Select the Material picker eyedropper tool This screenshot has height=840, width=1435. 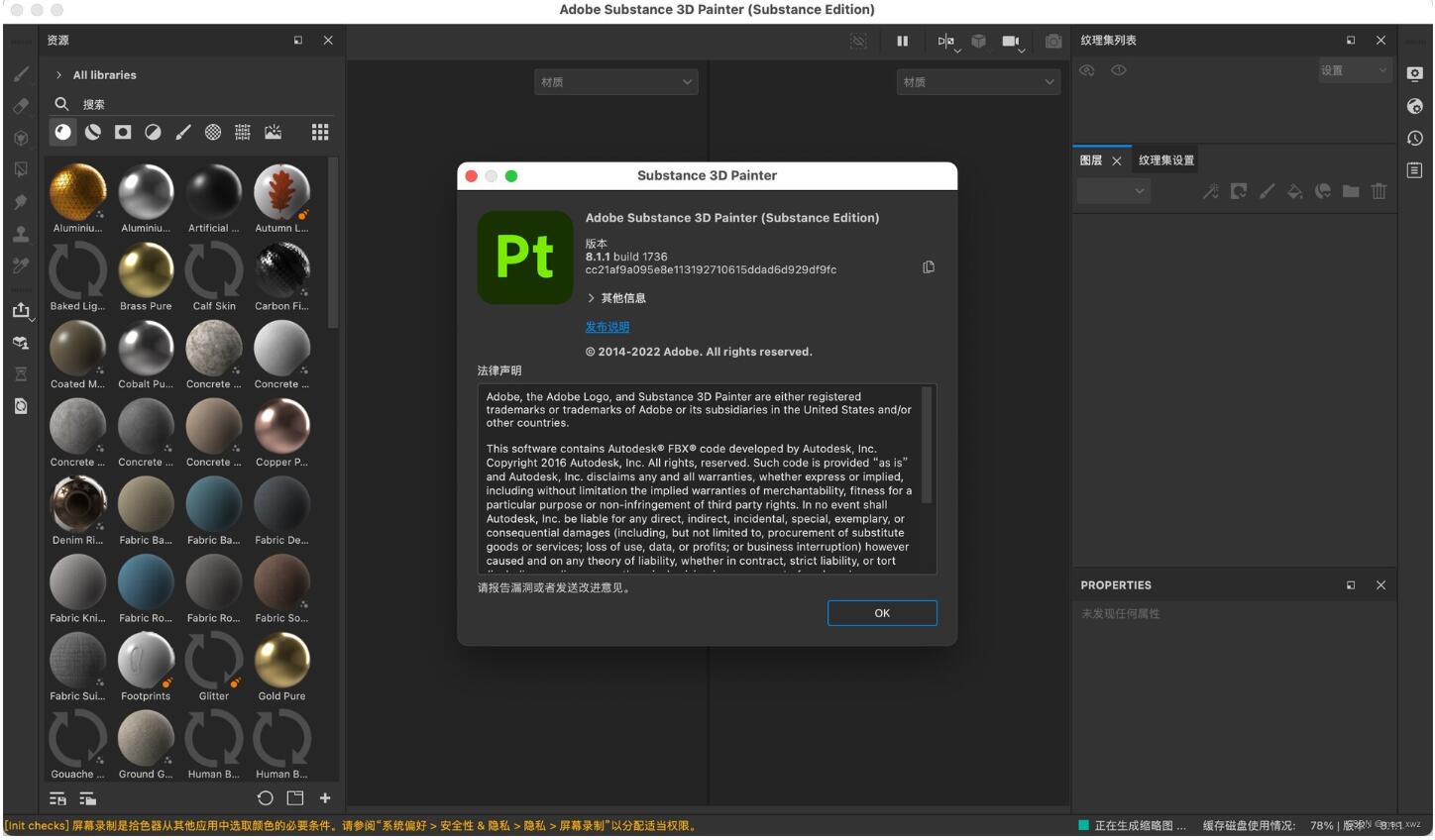pyautogui.click(x=21, y=265)
